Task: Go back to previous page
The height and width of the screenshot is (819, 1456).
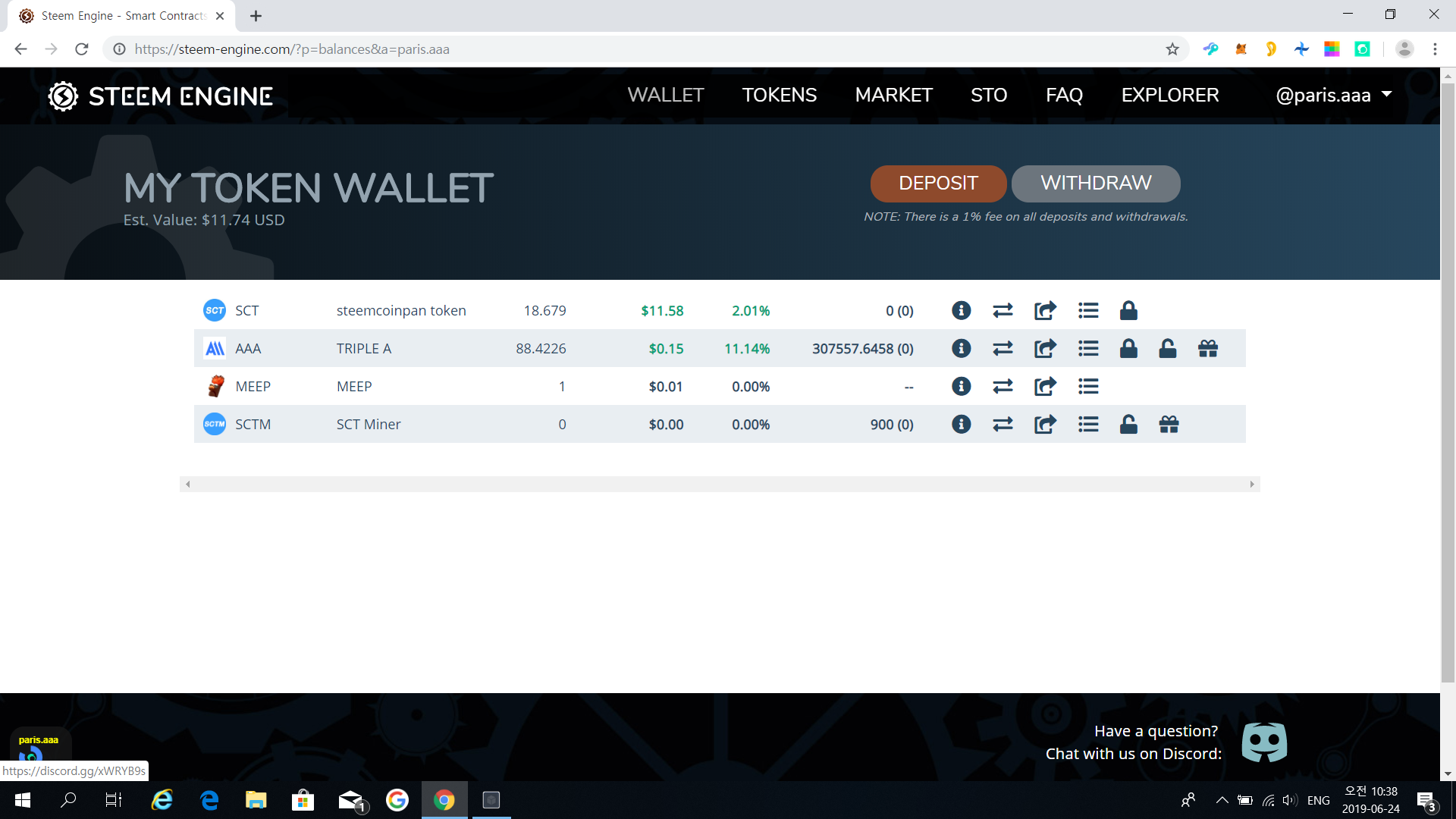Action: [x=20, y=49]
